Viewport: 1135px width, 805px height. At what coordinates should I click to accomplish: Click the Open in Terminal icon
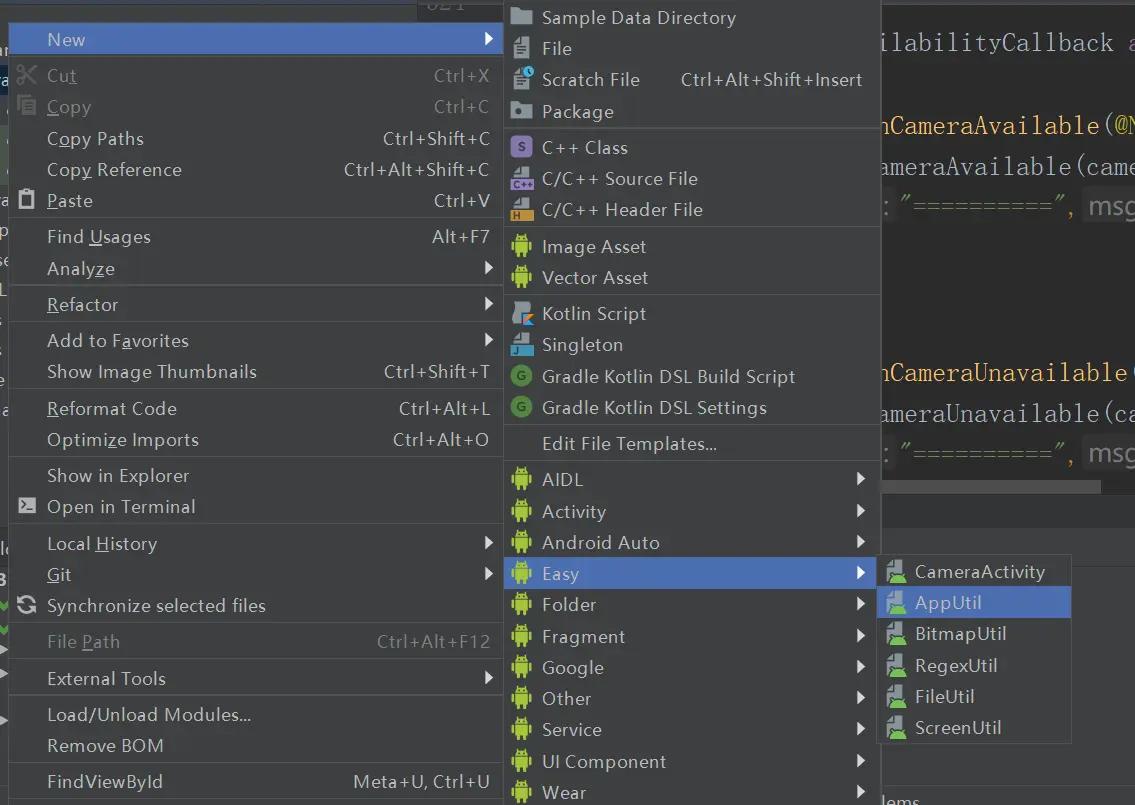pos(27,505)
